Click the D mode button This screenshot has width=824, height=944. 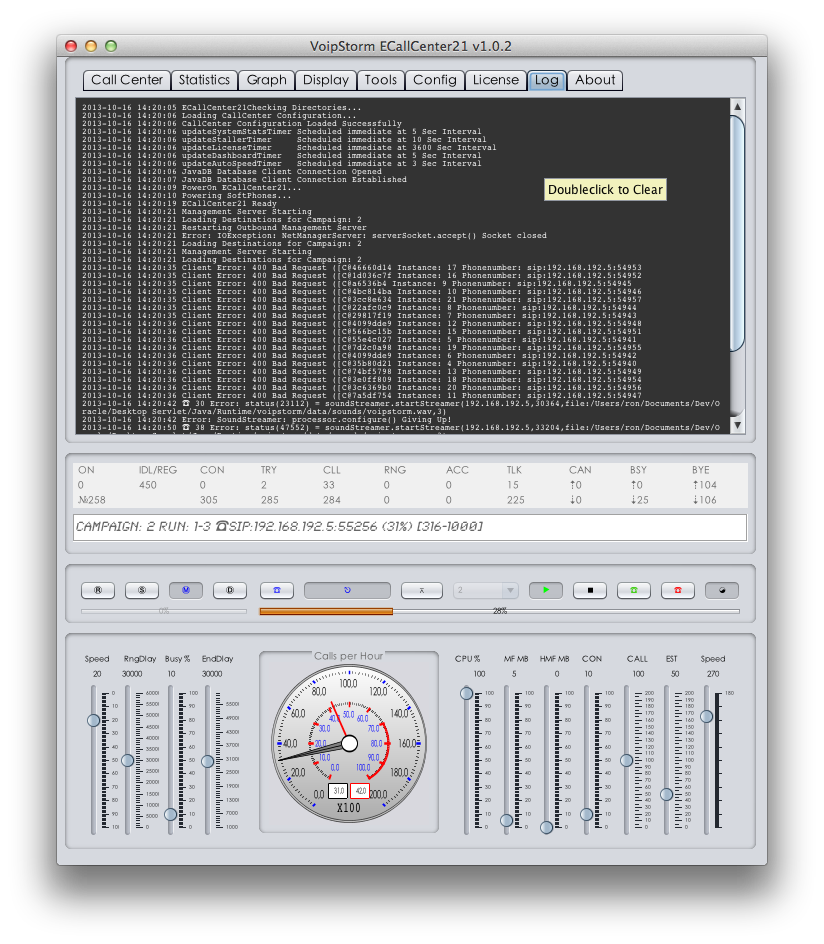230,590
